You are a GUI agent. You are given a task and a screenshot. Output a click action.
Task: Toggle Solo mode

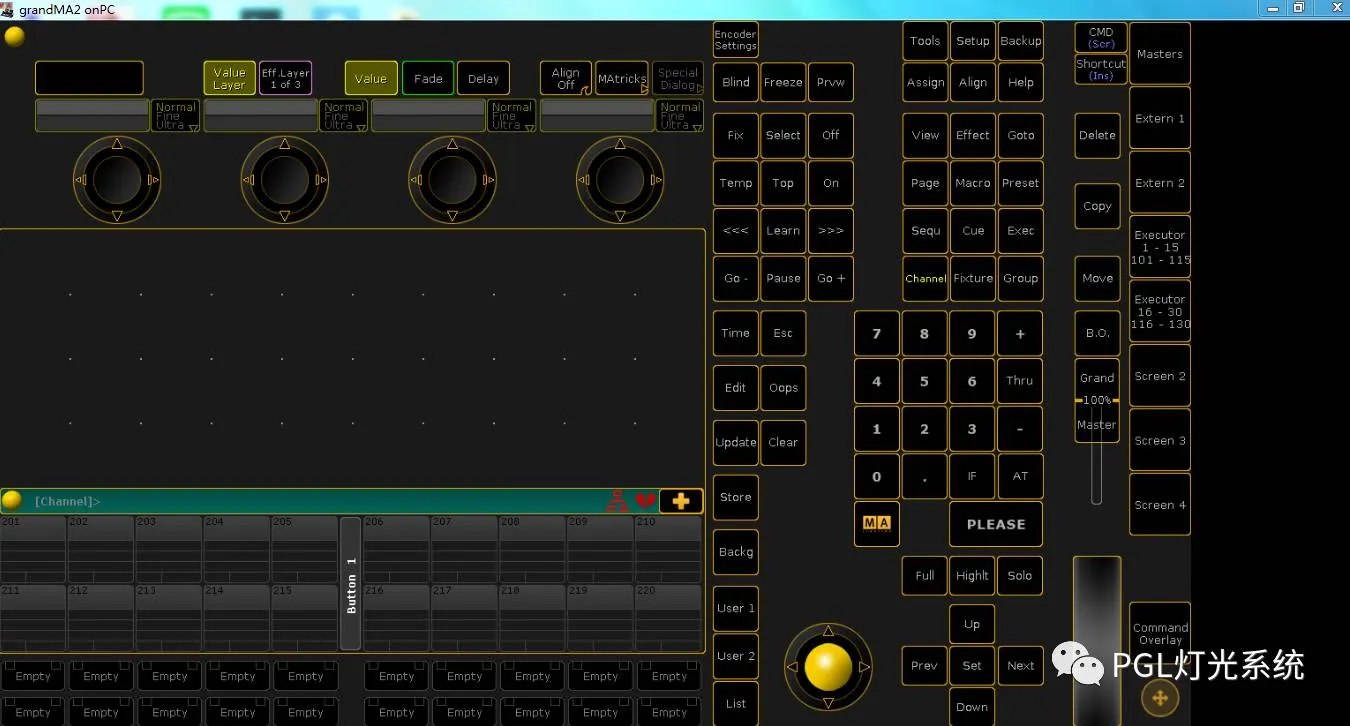tap(1020, 575)
